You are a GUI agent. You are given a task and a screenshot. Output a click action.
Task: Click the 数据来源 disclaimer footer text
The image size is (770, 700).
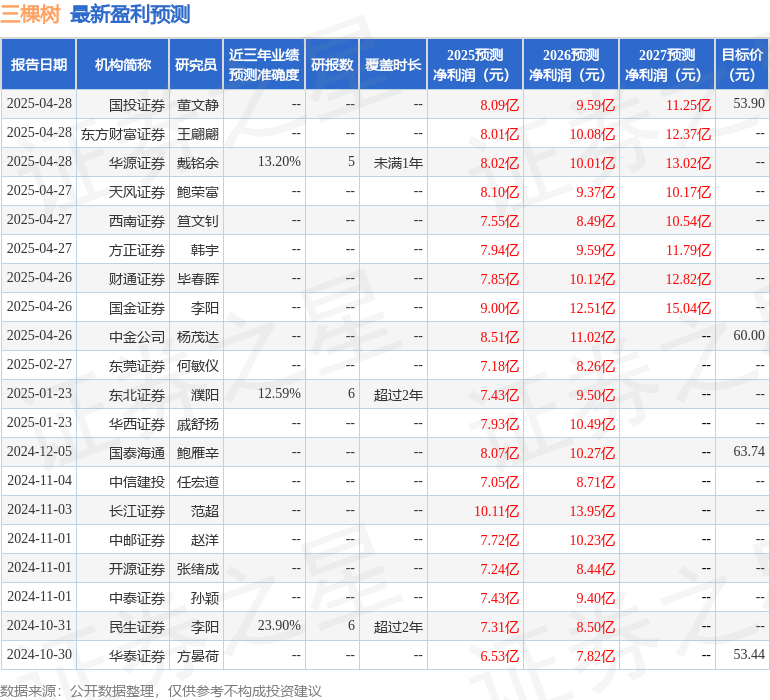pos(161,691)
